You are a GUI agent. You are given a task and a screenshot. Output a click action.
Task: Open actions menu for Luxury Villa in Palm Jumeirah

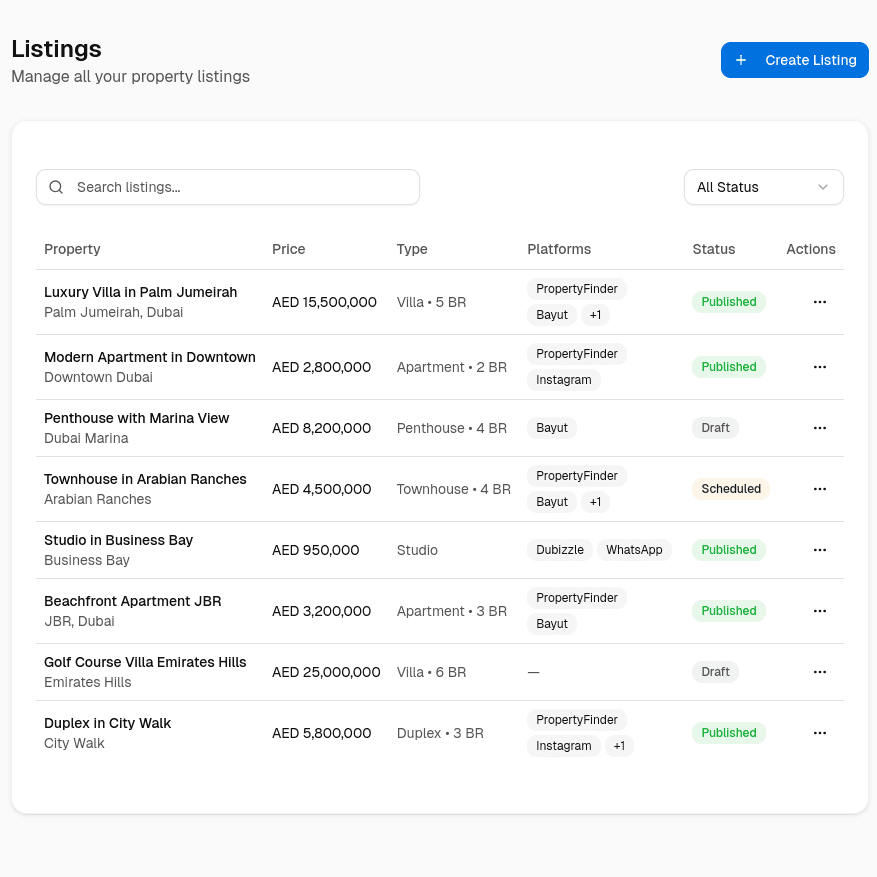(819, 302)
